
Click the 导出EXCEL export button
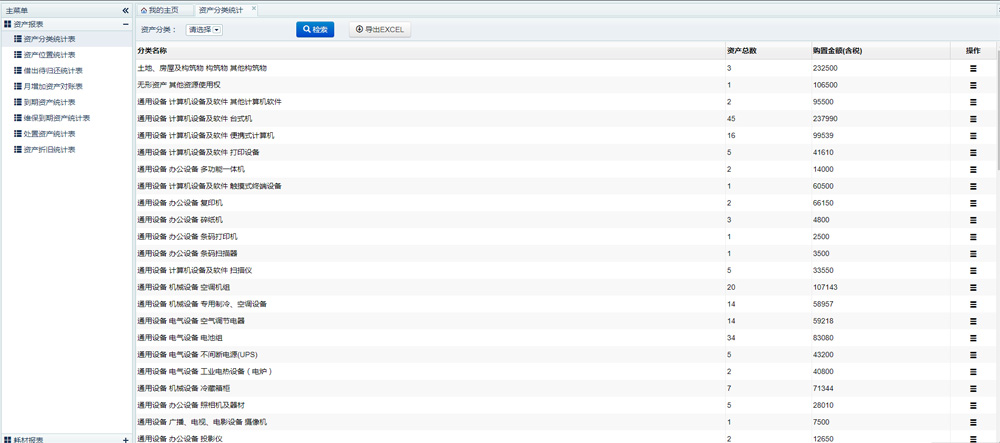[380, 30]
